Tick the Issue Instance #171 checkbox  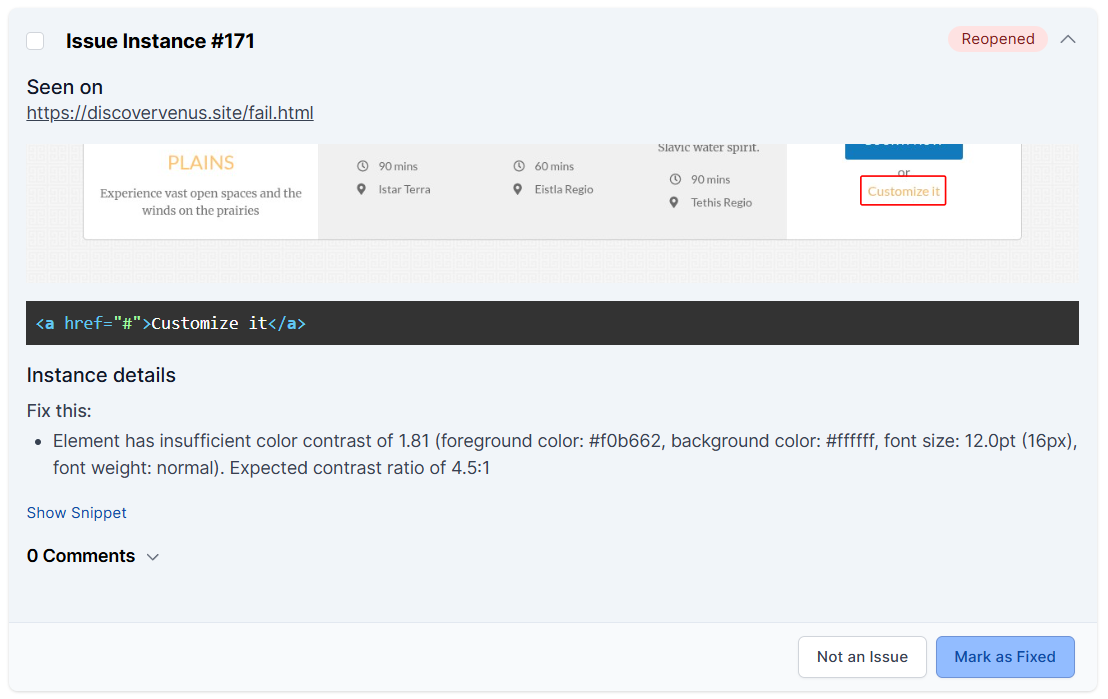click(35, 41)
